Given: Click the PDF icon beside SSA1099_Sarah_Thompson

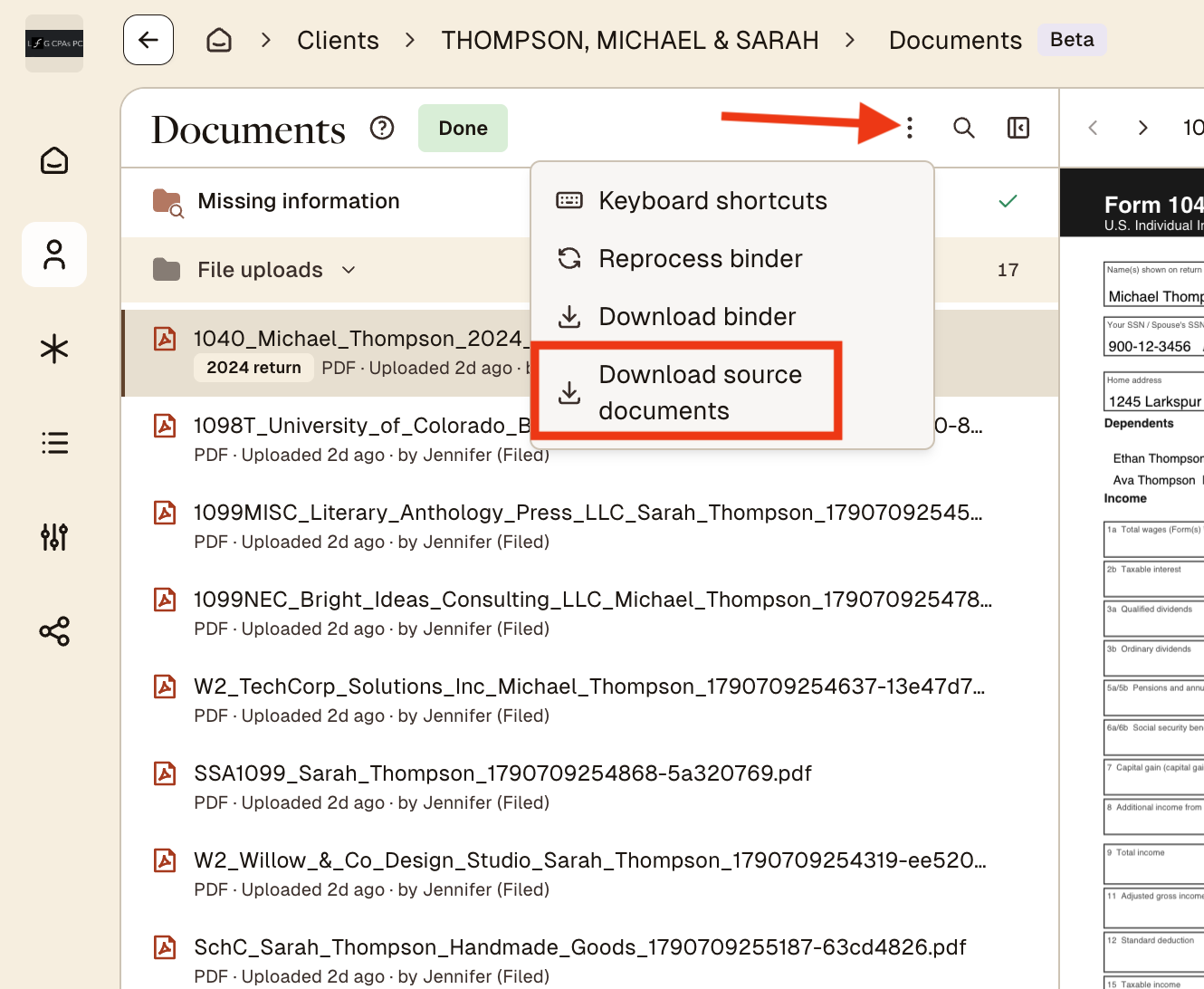Looking at the screenshot, I should click(165, 773).
